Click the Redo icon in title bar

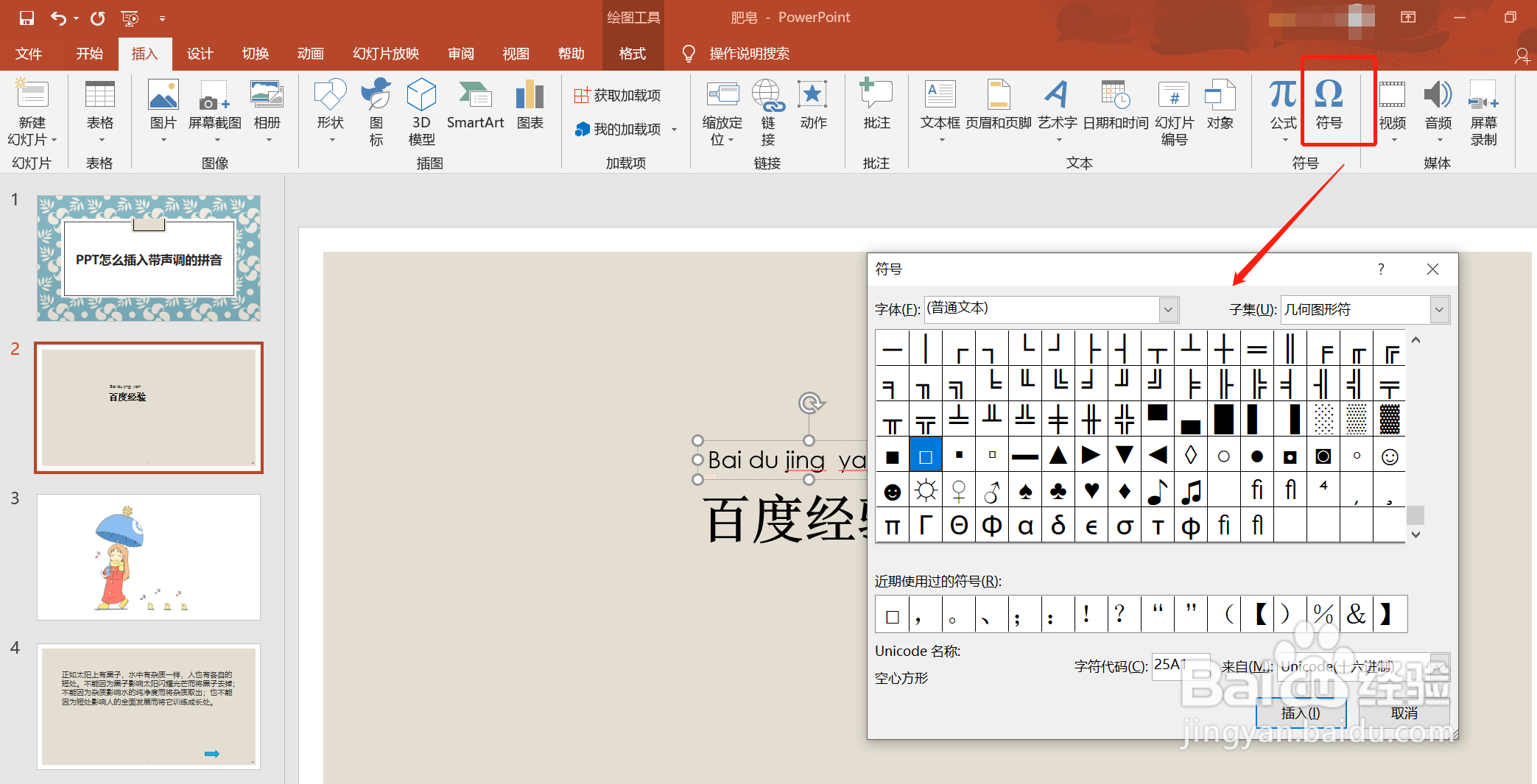click(98, 18)
